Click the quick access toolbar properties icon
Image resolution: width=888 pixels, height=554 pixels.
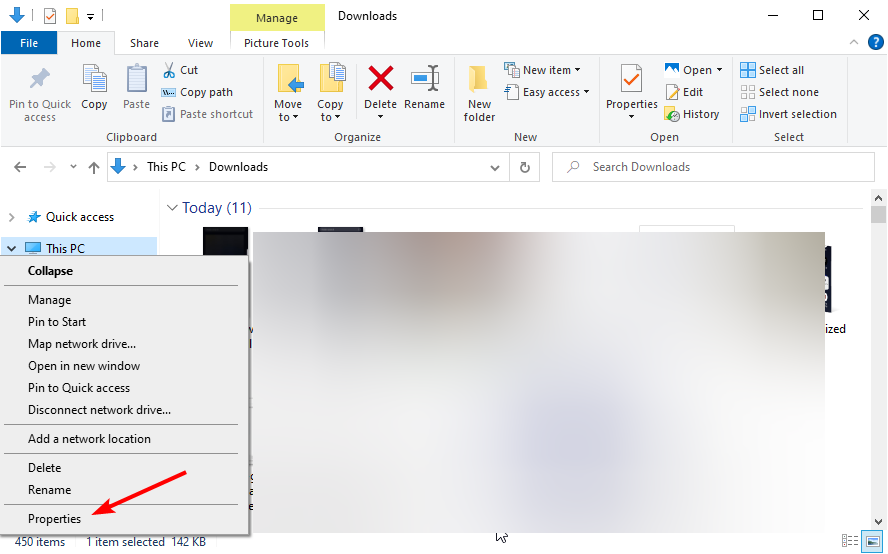tap(50, 16)
